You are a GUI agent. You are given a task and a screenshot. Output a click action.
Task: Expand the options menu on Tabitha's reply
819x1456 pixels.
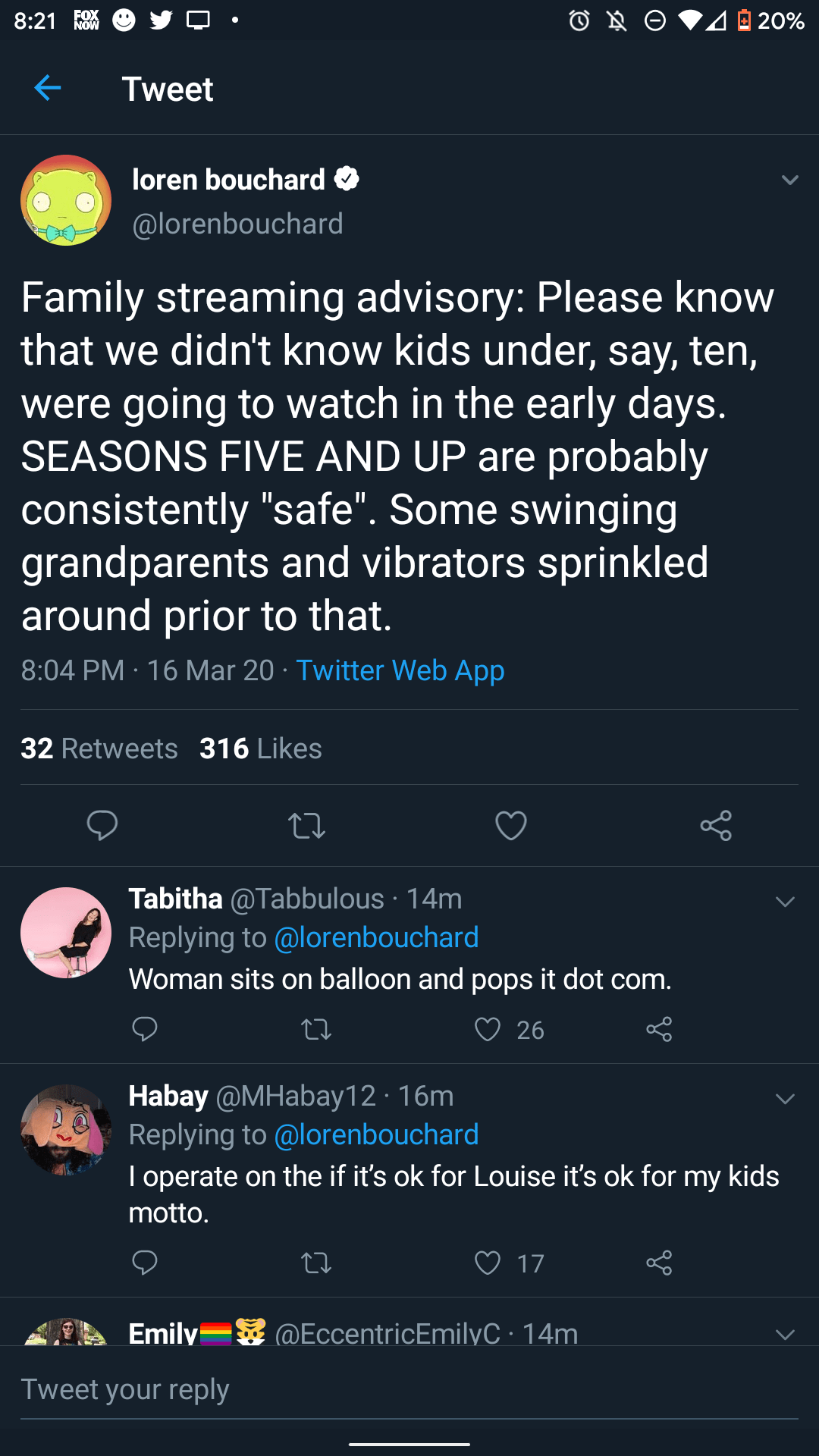pyautogui.click(x=785, y=902)
